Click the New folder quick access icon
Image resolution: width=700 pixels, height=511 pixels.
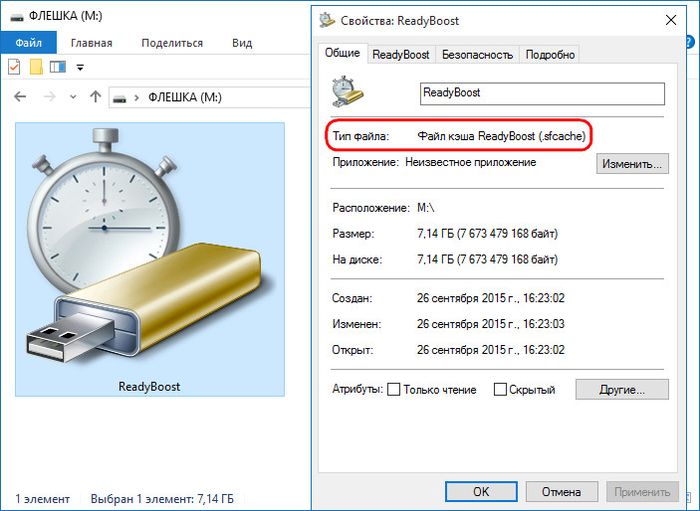(x=36, y=67)
